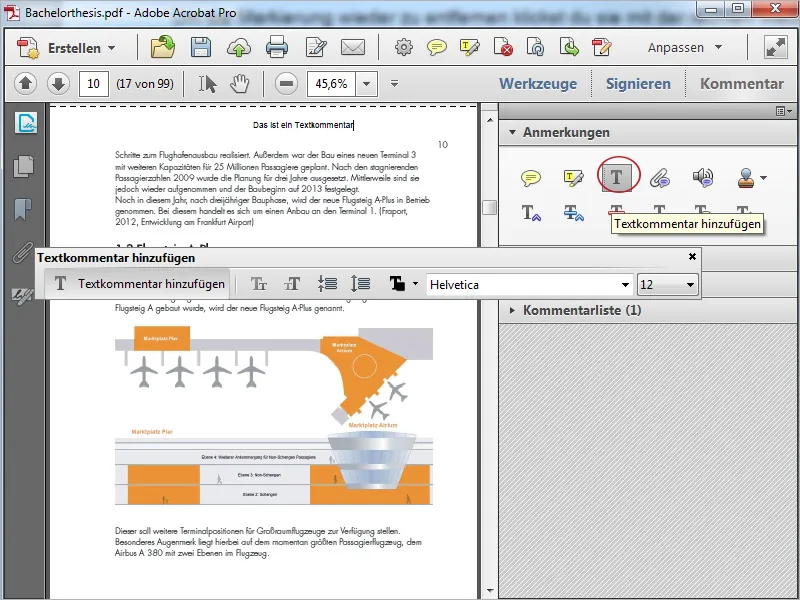
Task: Select the Insert Text annotation tool
Action: 528,211
